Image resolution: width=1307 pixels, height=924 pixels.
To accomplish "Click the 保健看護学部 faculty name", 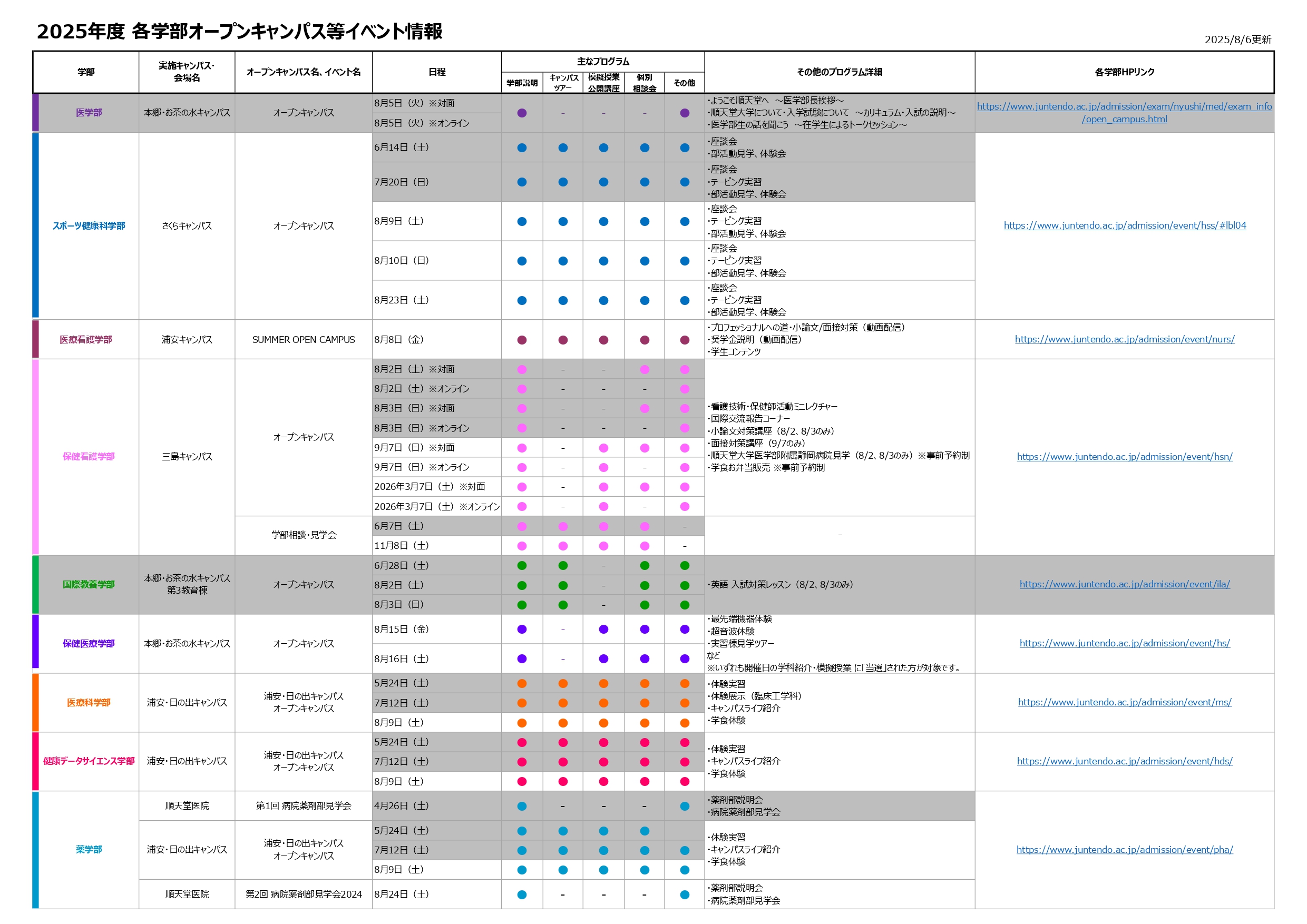I will pos(89,456).
